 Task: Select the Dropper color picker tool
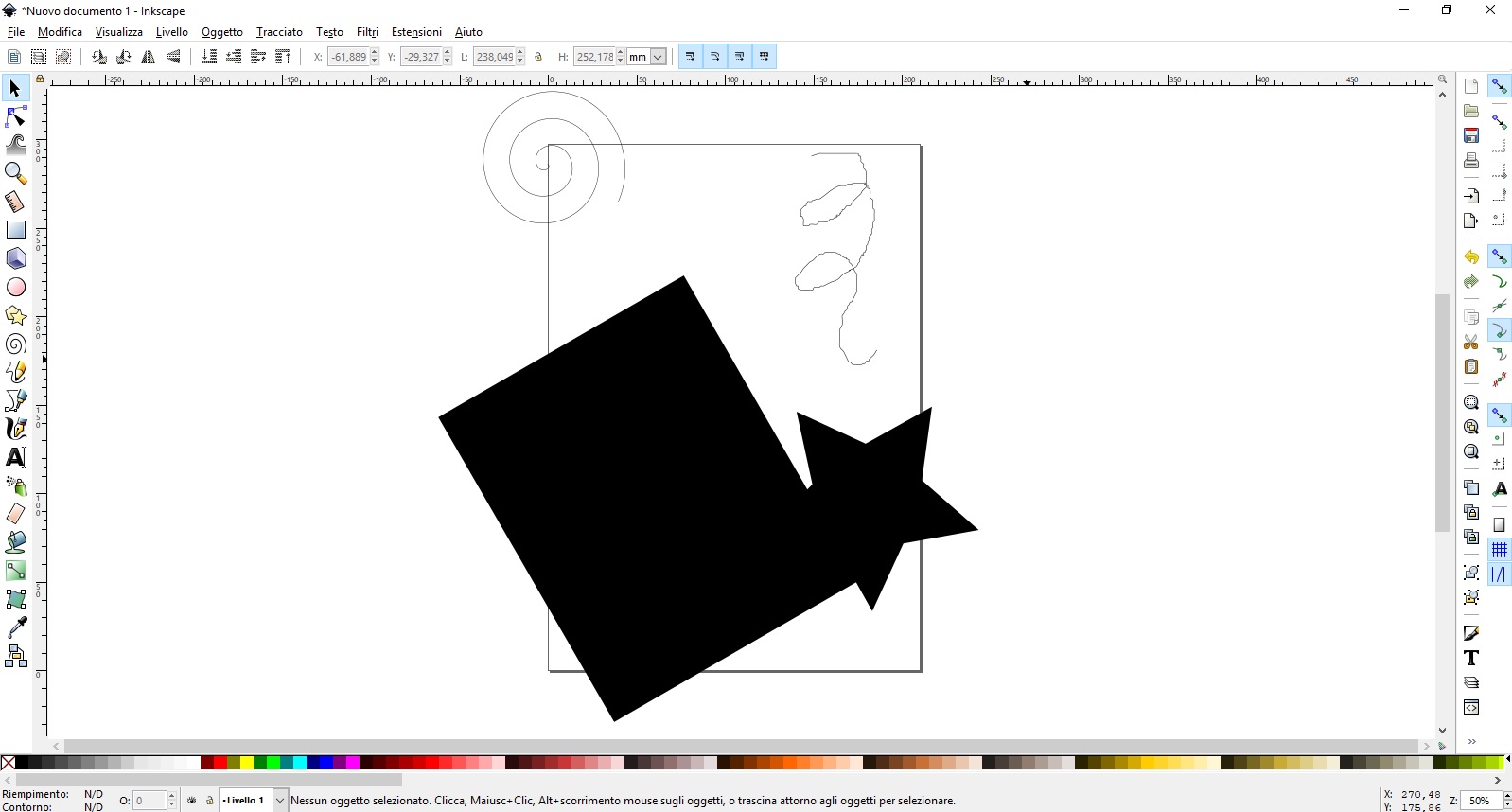coord(15,627)
